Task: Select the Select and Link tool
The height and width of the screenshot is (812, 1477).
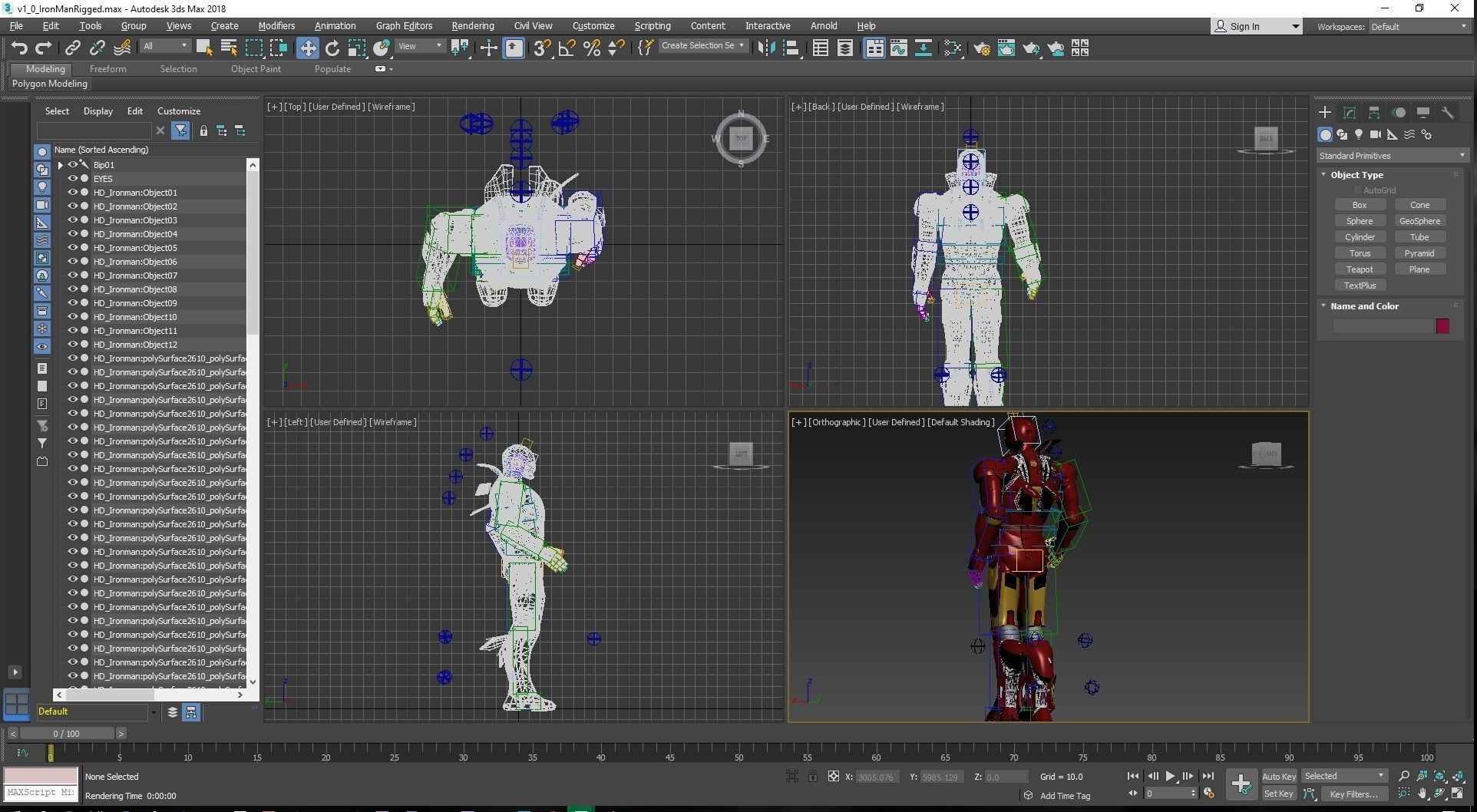Action: 72,48
